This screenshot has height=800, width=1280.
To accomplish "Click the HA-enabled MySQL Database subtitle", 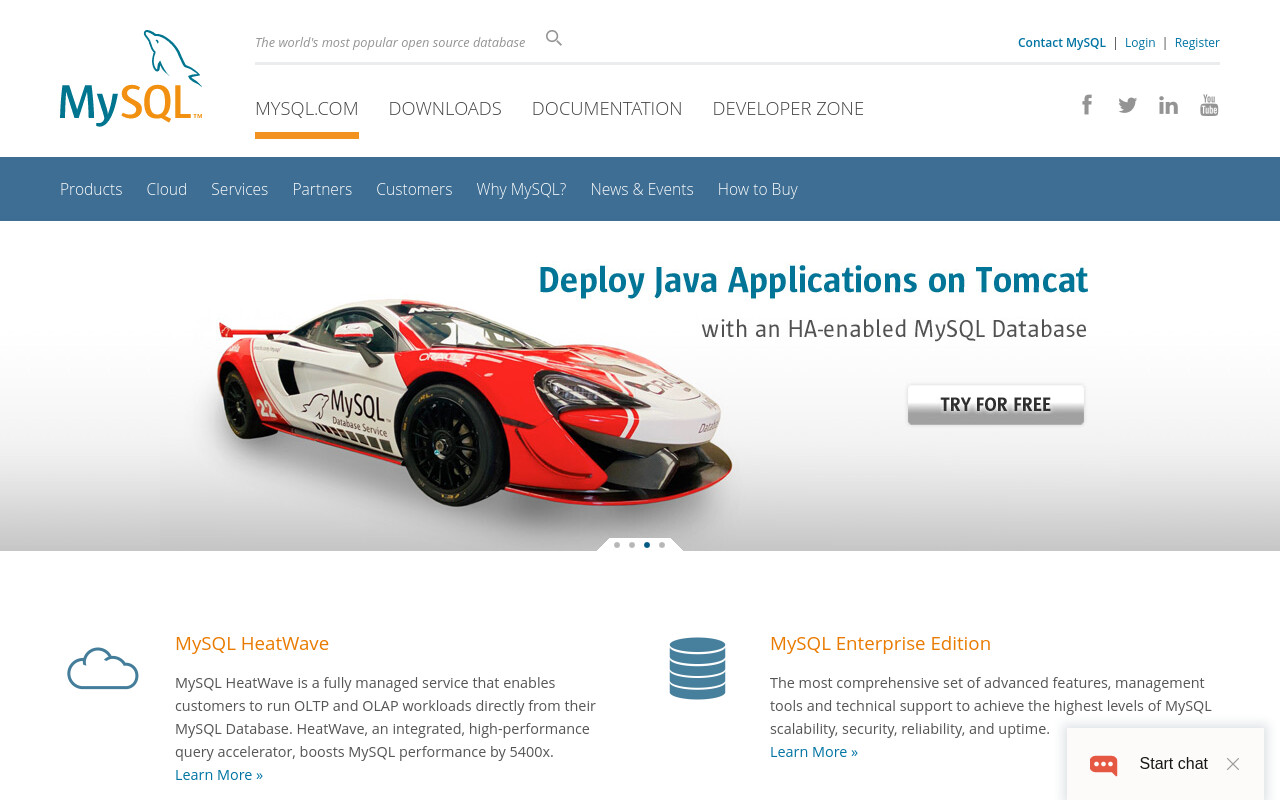I will click(x=894, y=329).
